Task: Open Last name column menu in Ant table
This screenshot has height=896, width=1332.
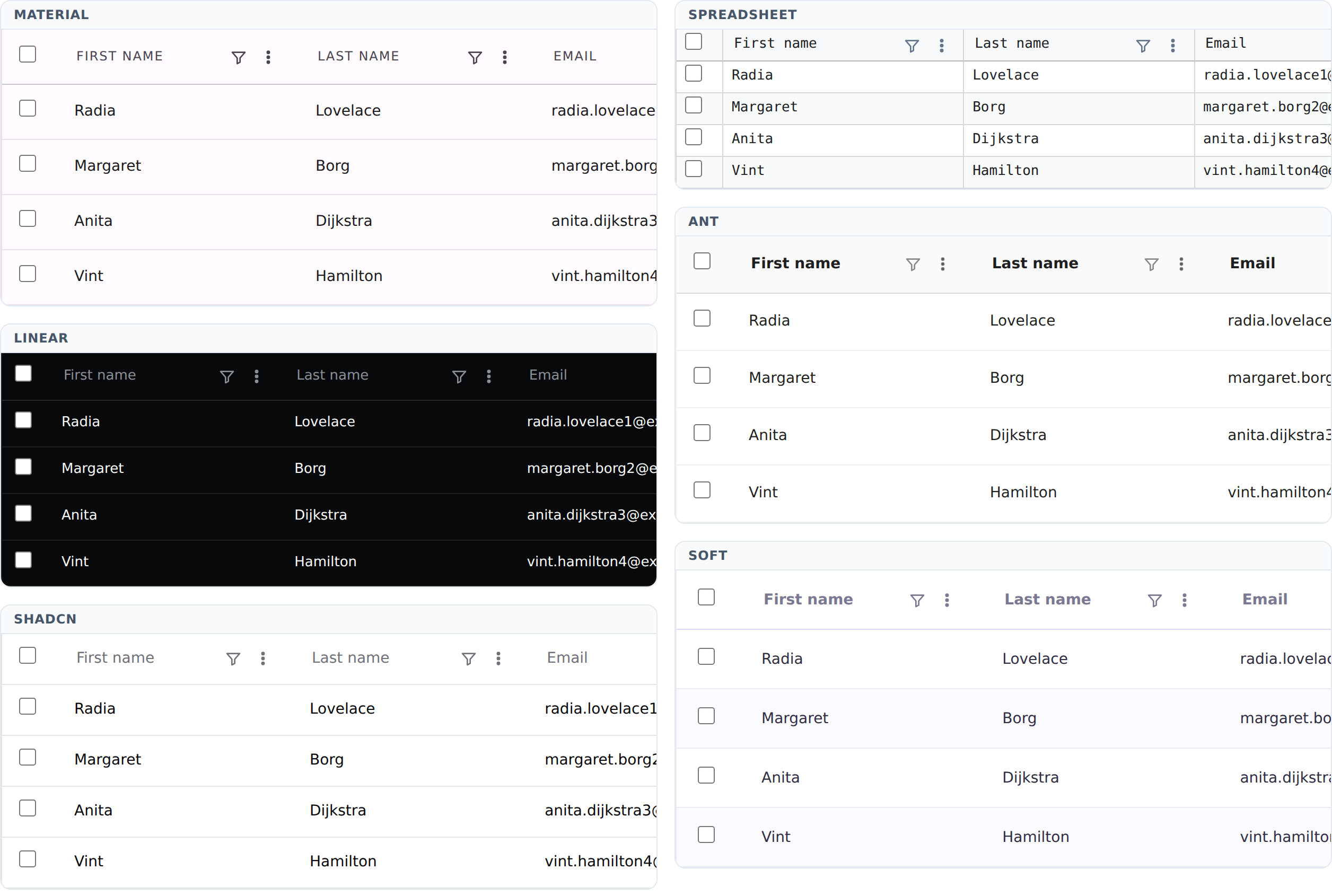Action: pos(1181,264)
